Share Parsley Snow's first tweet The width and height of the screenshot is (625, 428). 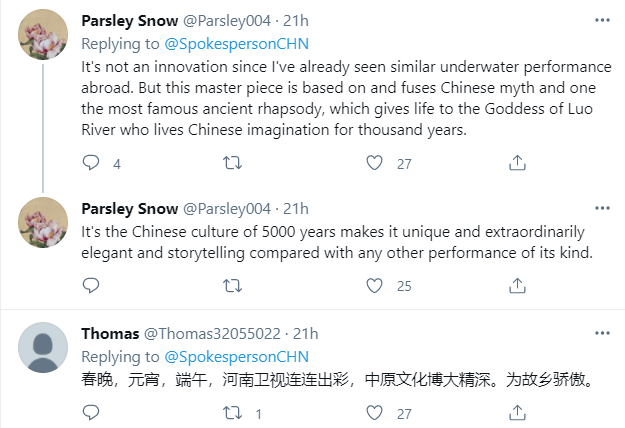(517, 163)
